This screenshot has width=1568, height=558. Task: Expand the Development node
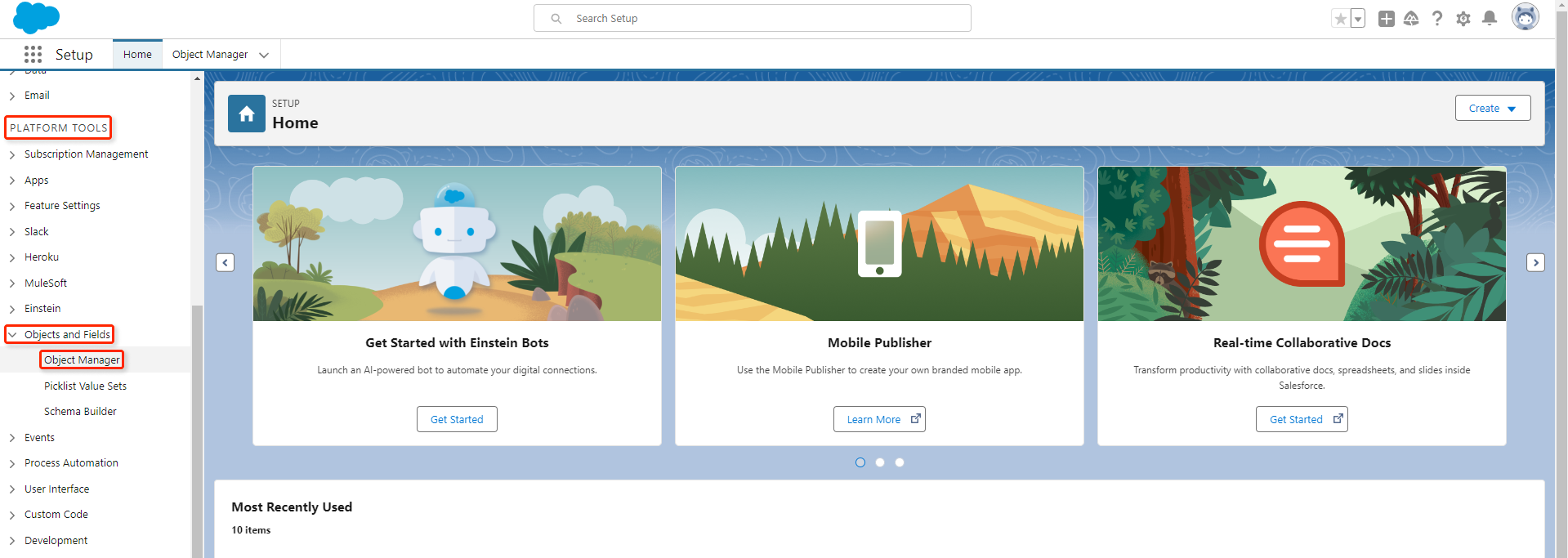click(x=12, y=541)
